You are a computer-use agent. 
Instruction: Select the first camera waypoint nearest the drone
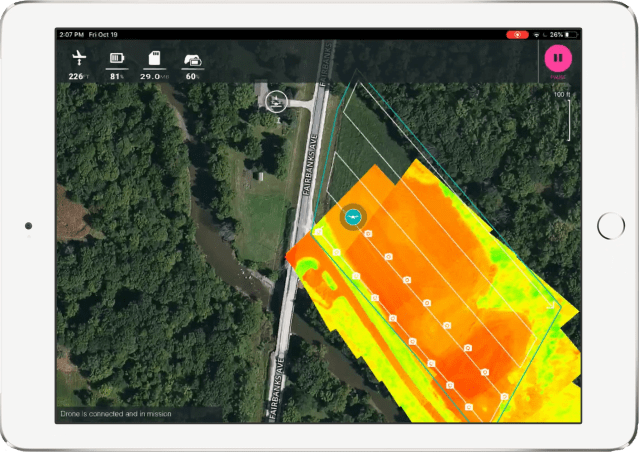(x=369, y=232)
